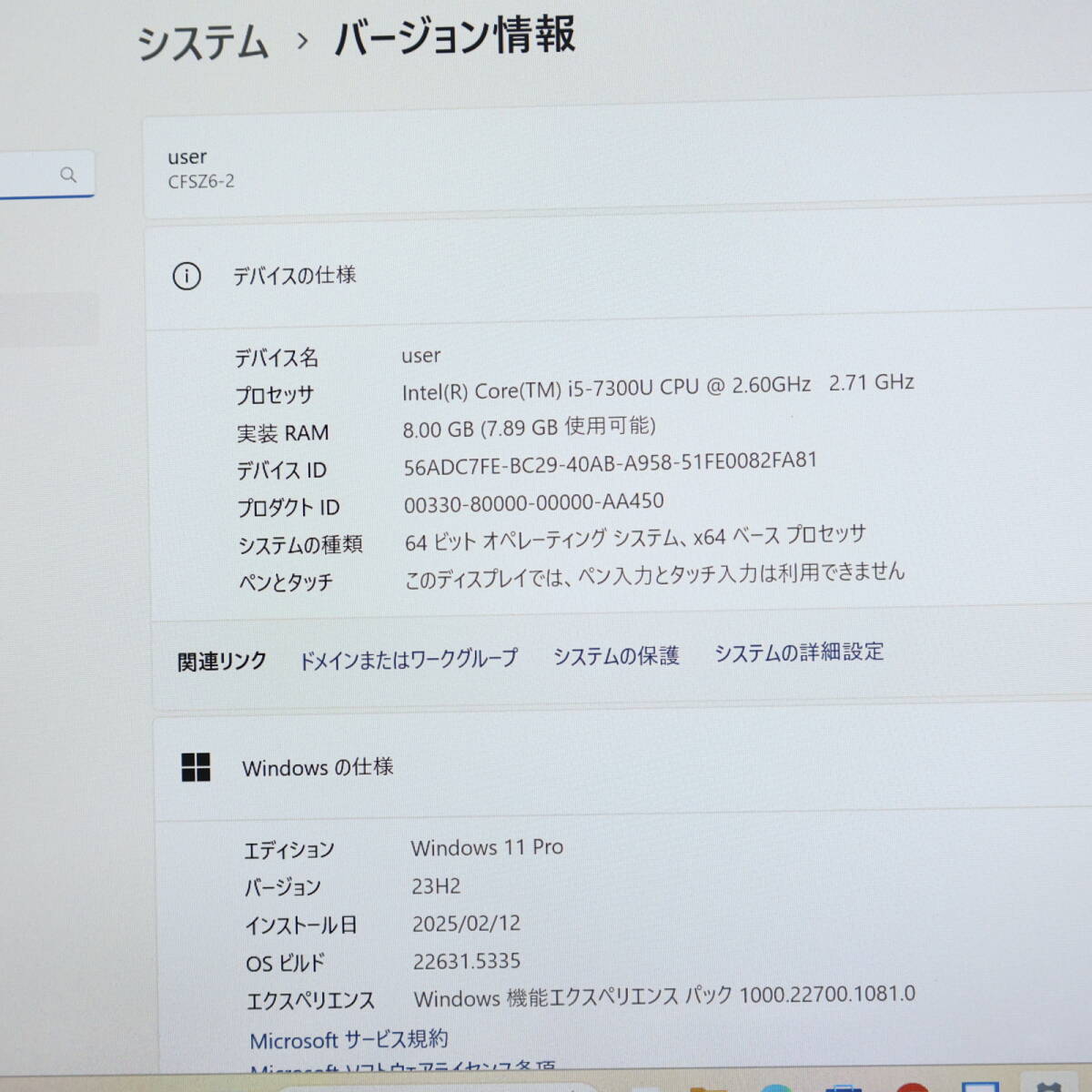
Task: Click the プロダクト ID label
Action: 288,507
